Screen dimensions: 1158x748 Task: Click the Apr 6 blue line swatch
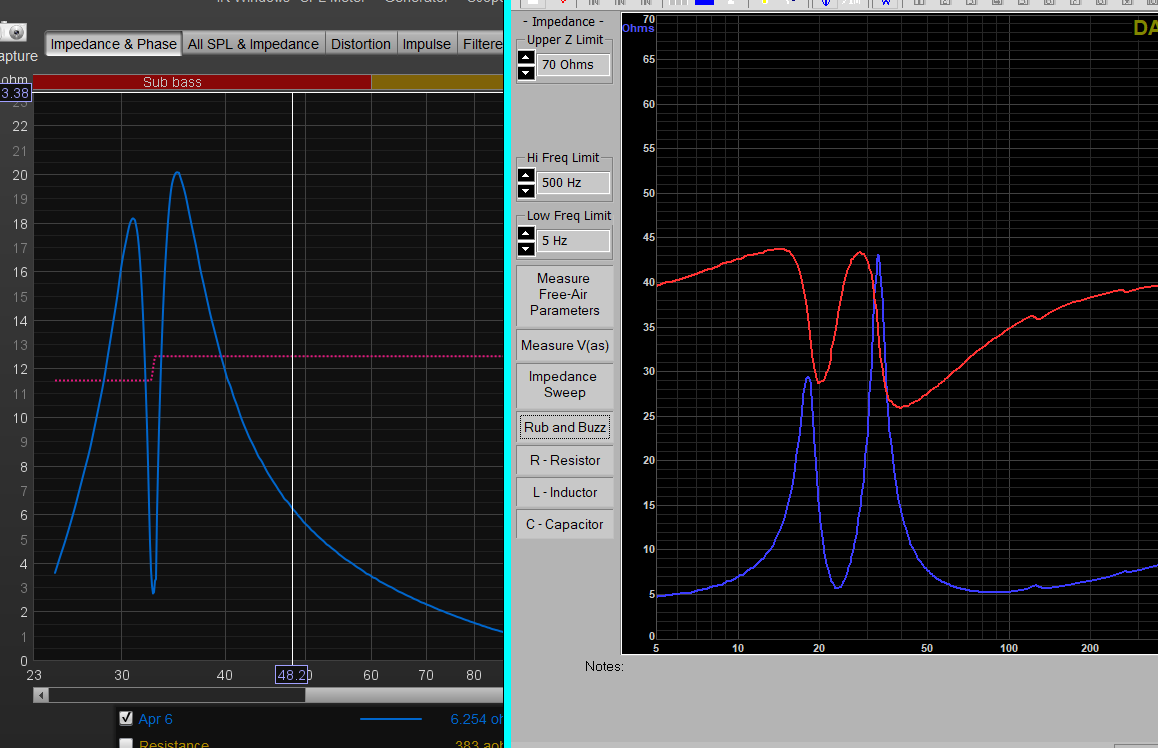click(x=391, y=718)
